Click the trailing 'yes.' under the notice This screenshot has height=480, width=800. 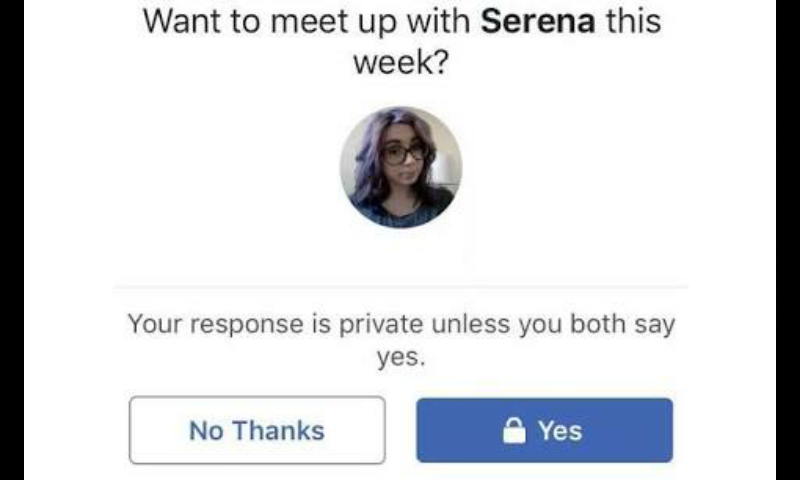[401, 358]
